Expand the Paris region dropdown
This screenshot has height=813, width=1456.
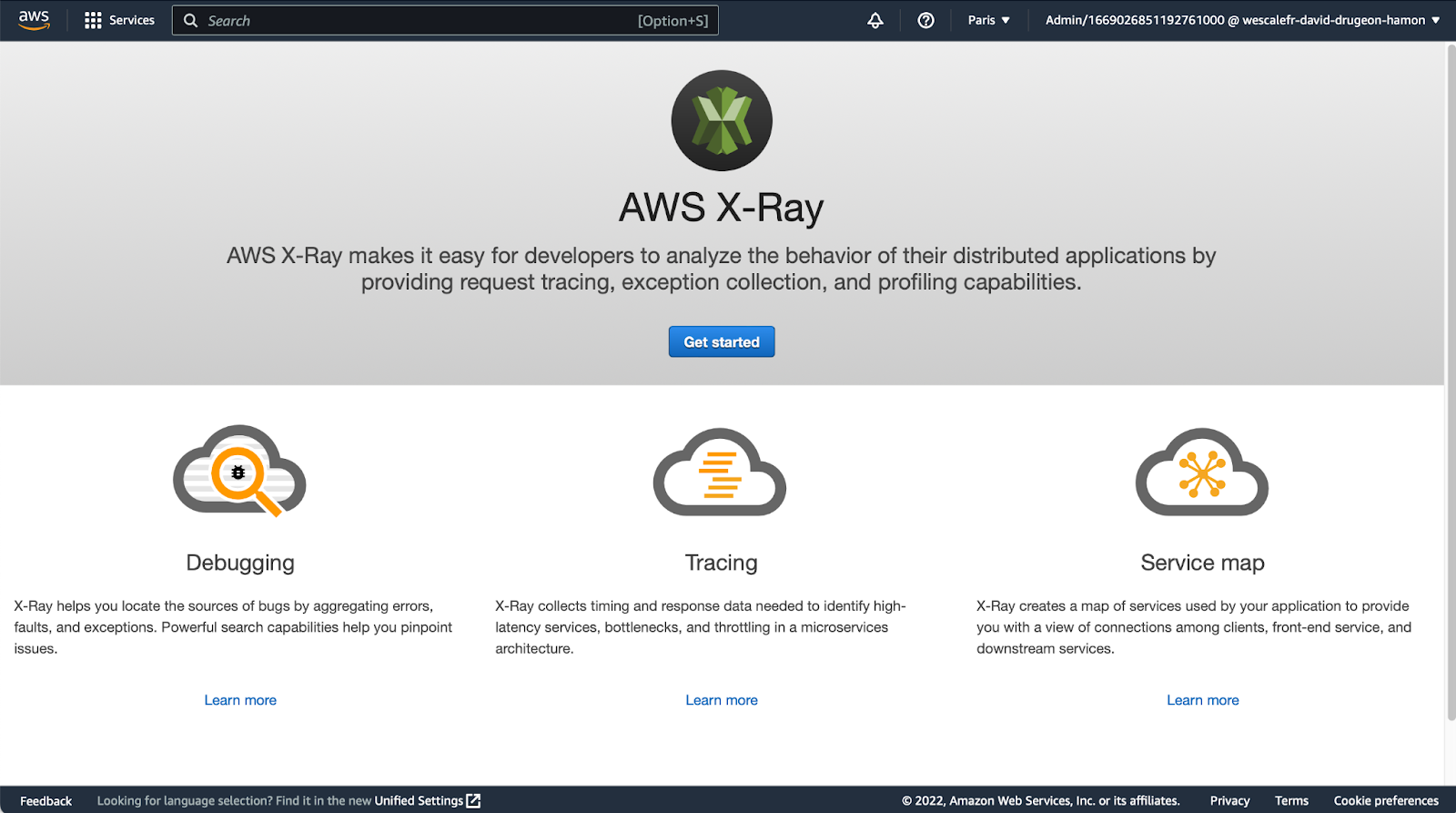(x=988, y=20)
